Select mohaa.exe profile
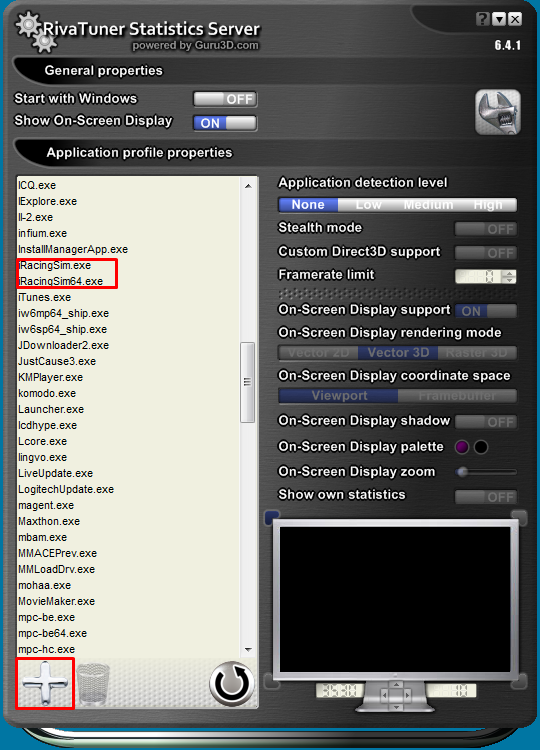Viewport: 540px width, 750px height. (x=44, y=585)
